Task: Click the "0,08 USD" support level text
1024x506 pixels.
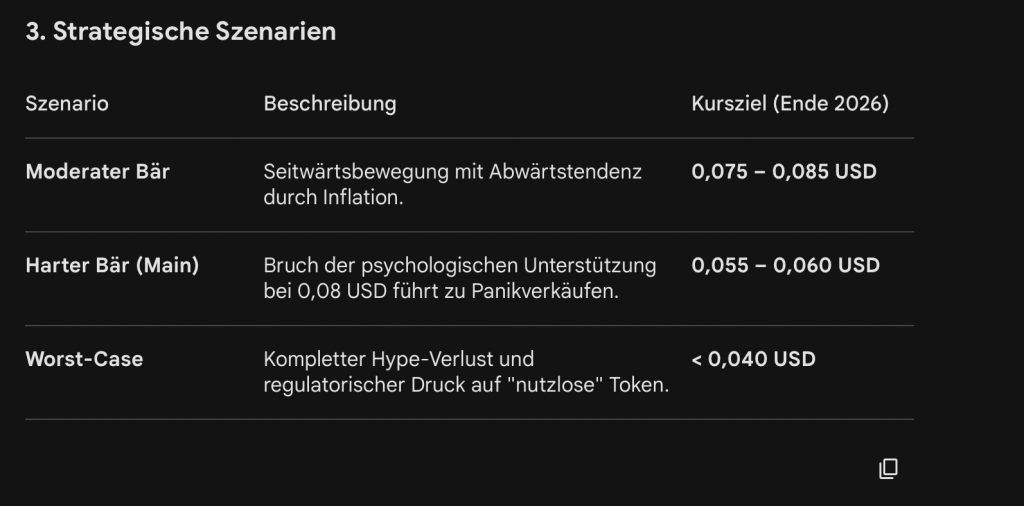Action: tap(332, 291)
